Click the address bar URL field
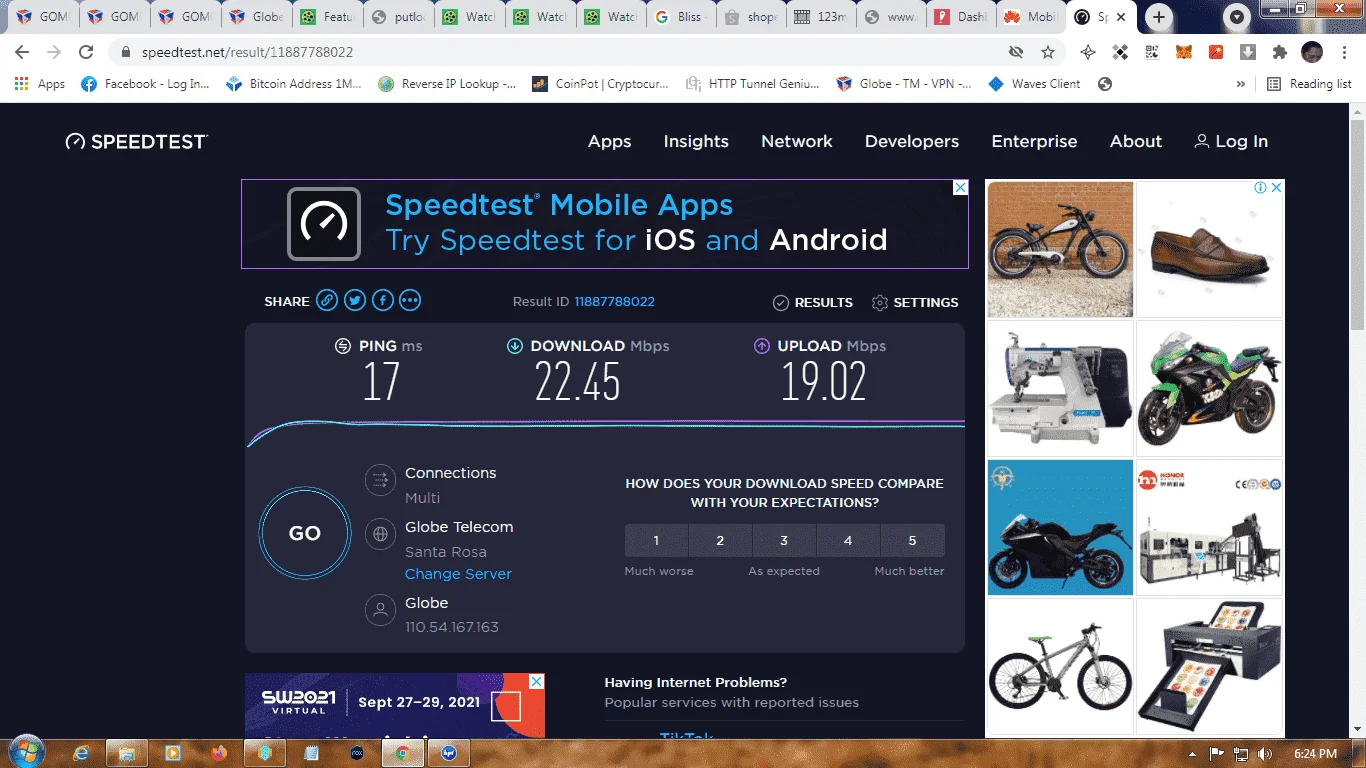The height and width of the screenshot is (768, 1366). point(560,52)
